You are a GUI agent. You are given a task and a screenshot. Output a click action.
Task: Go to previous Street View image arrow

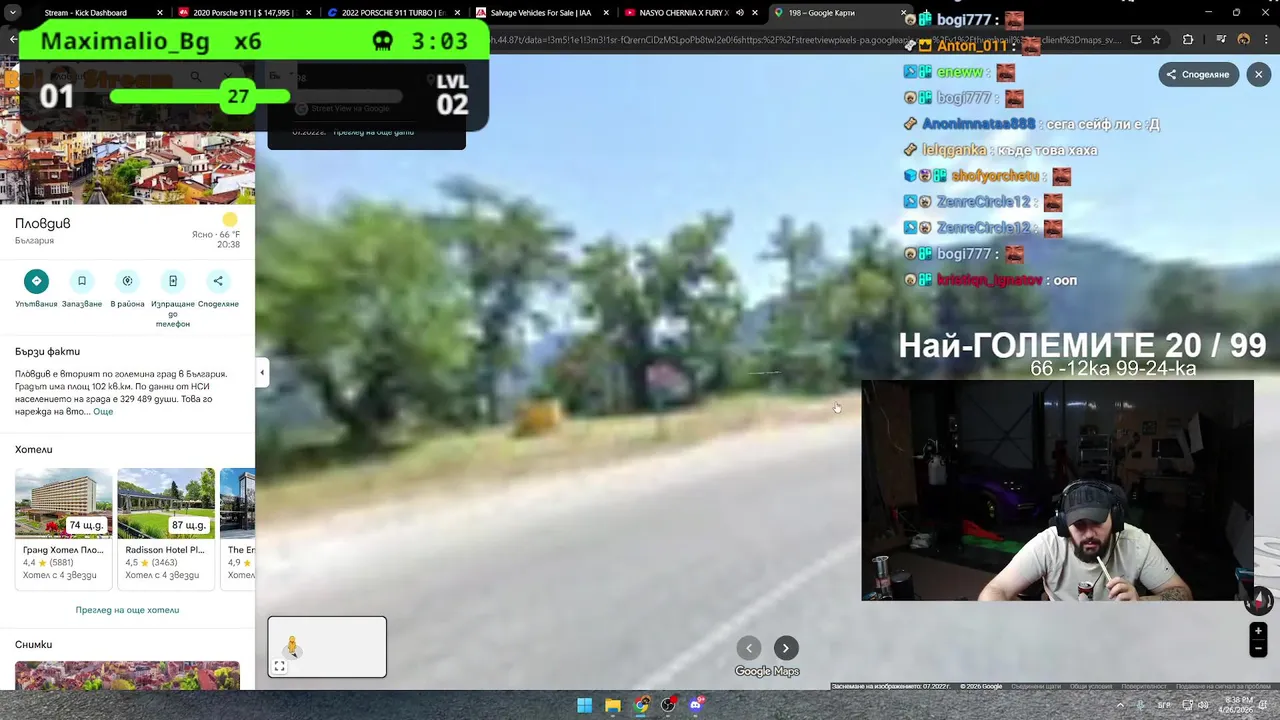tap(749, 648)
